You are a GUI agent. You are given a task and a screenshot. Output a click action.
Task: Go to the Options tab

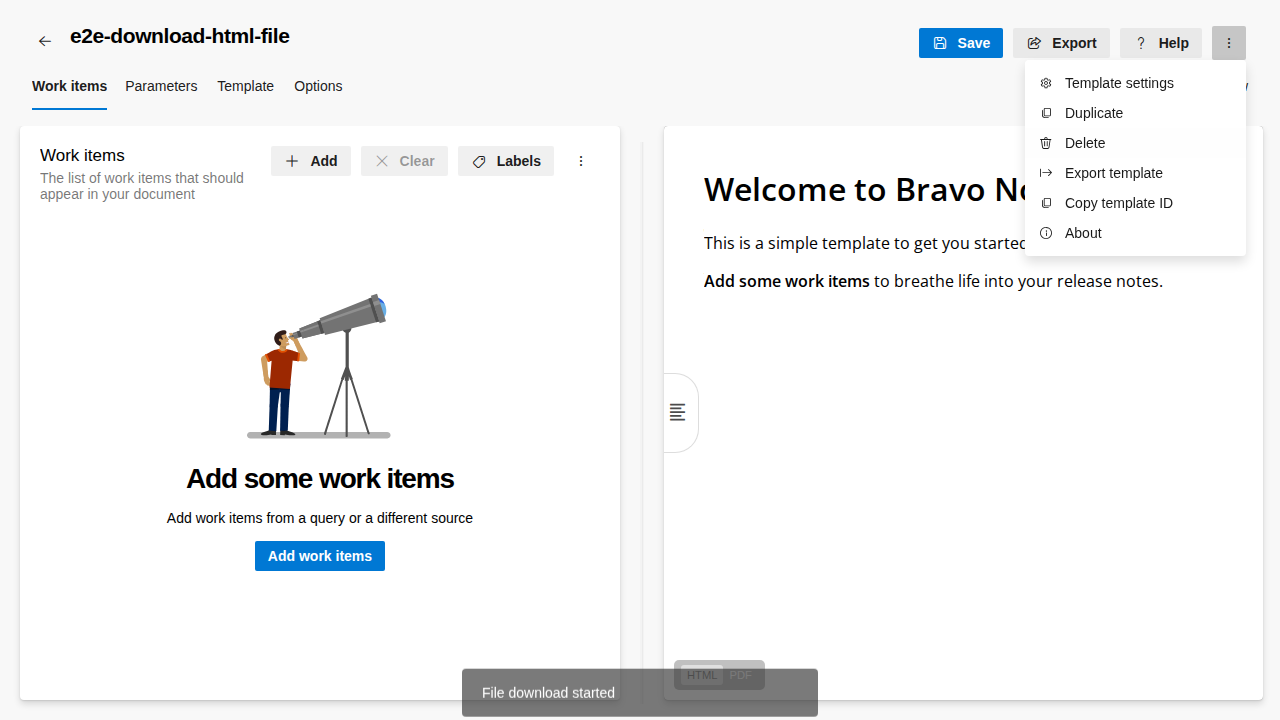click(x=318, y=86)
